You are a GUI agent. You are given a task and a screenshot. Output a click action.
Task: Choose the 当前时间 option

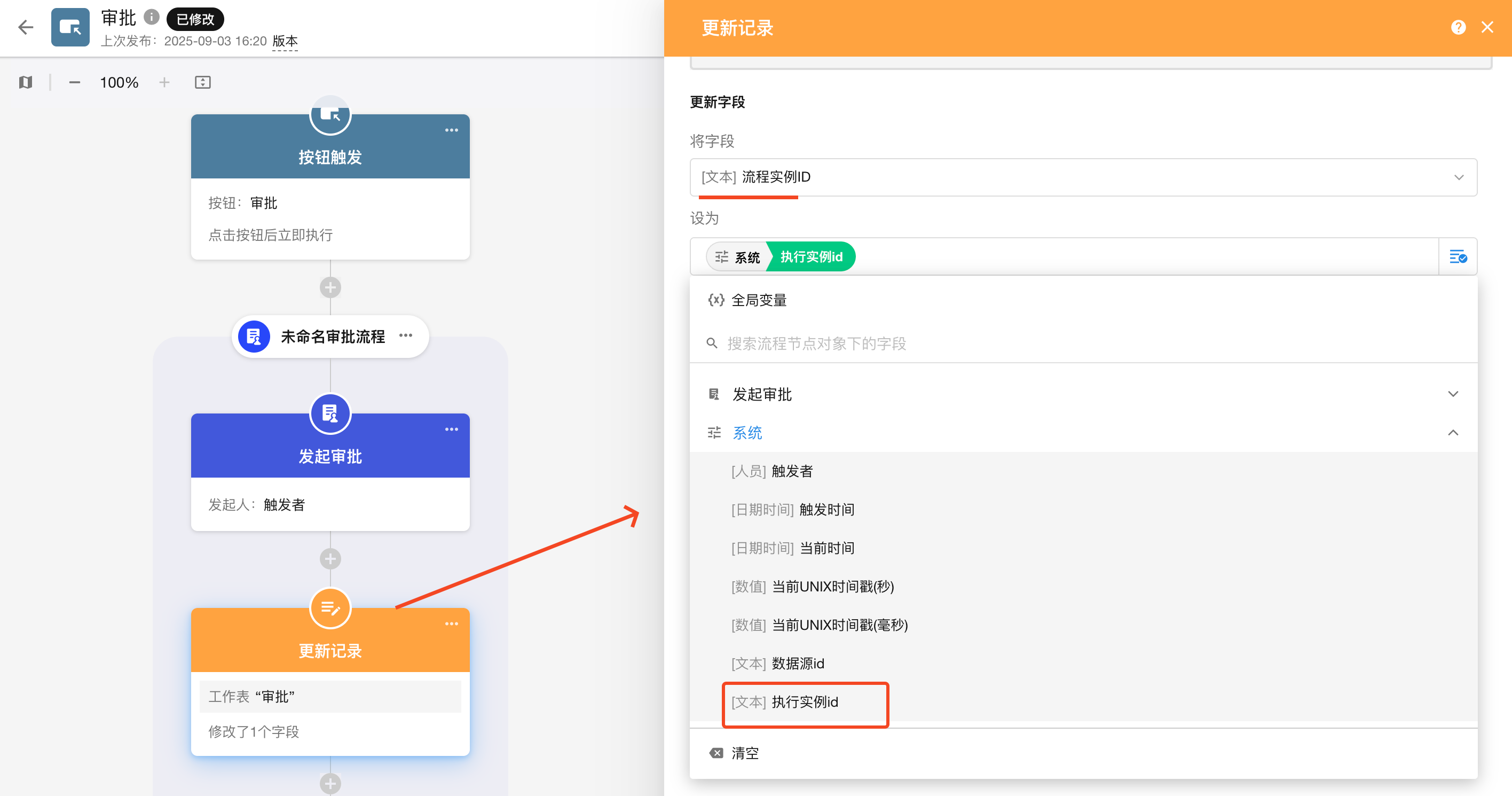pyautogui.click(x=826, y=548)
